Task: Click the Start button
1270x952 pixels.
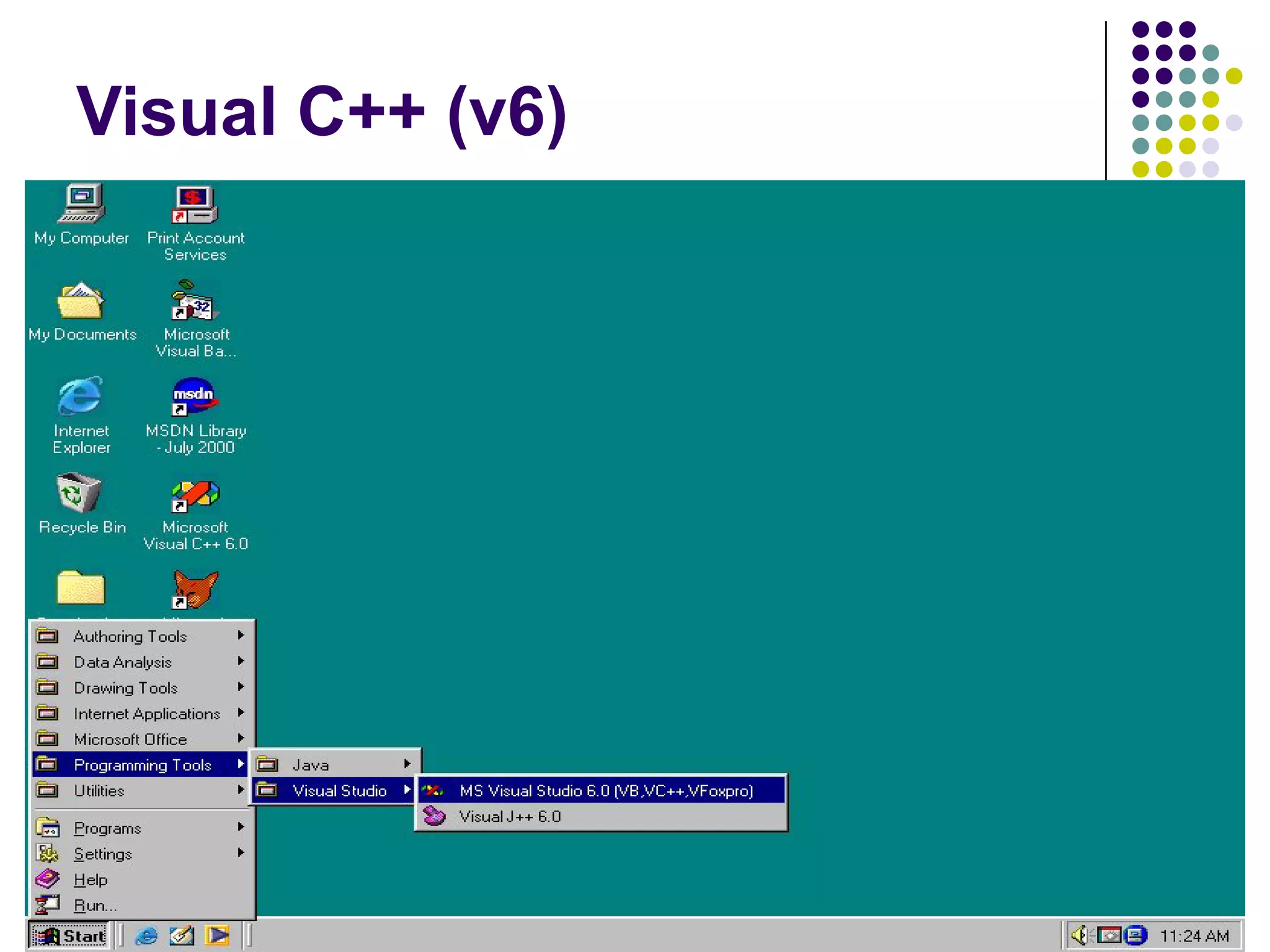Action: tap(69, 935)
